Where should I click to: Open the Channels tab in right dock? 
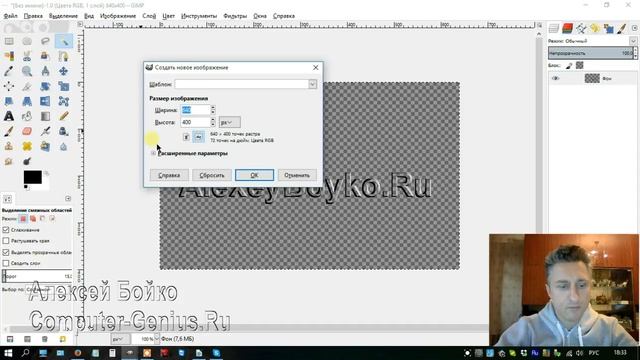(x=567, y=28)
